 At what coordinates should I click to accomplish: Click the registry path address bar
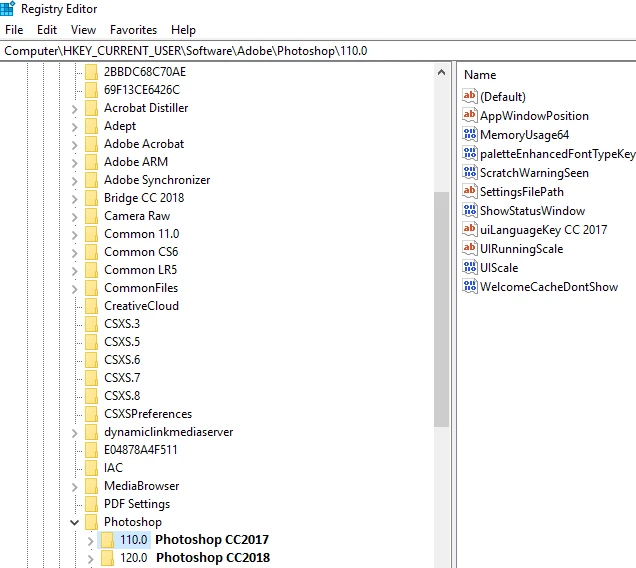point(318,51)
